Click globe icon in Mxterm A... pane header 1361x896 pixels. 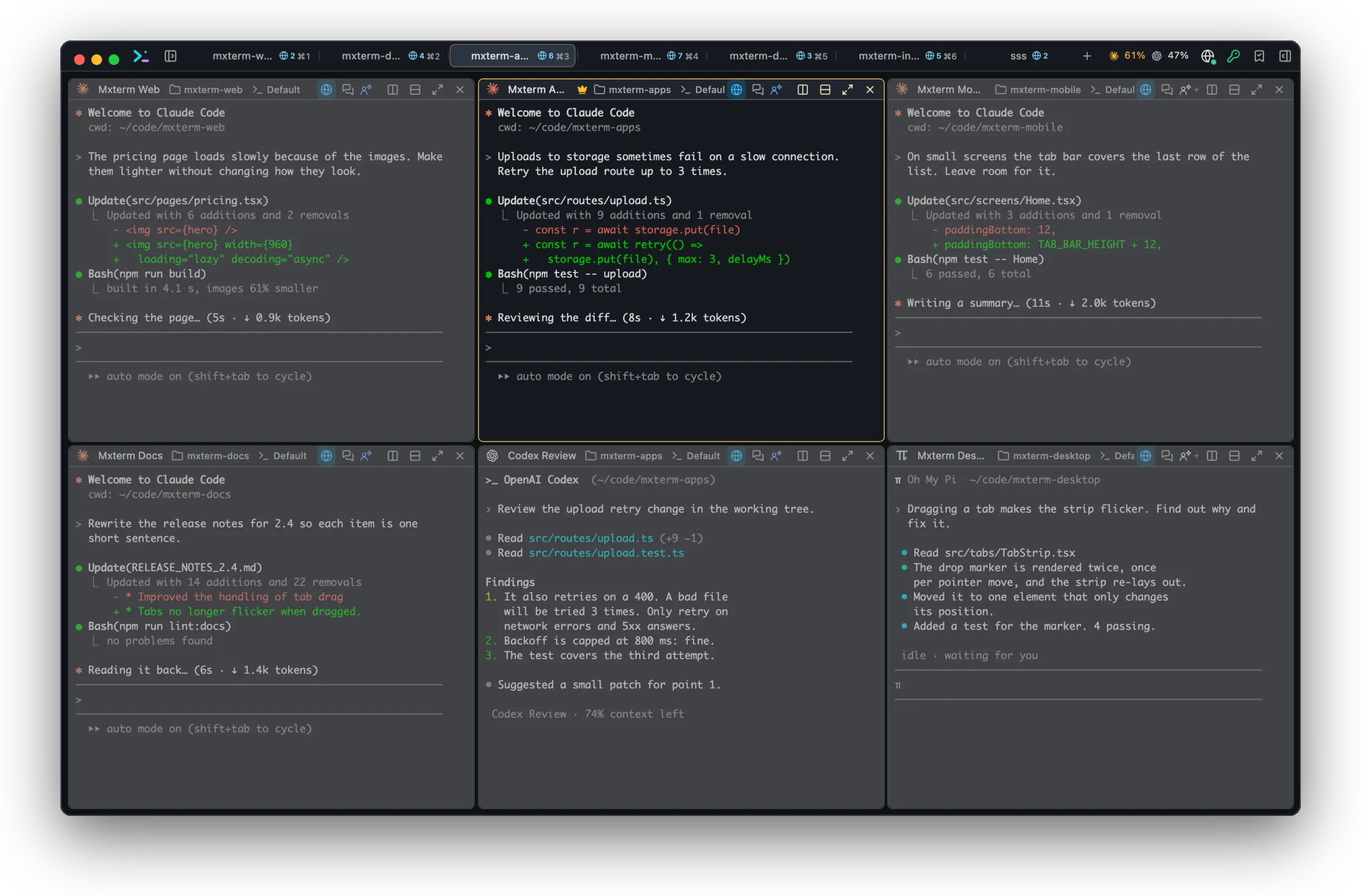737,90
